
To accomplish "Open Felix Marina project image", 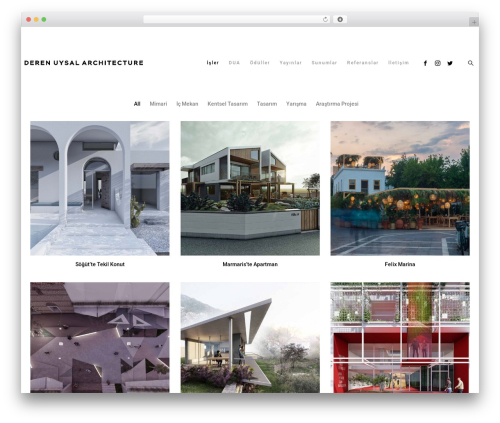I will pos(400,188).
